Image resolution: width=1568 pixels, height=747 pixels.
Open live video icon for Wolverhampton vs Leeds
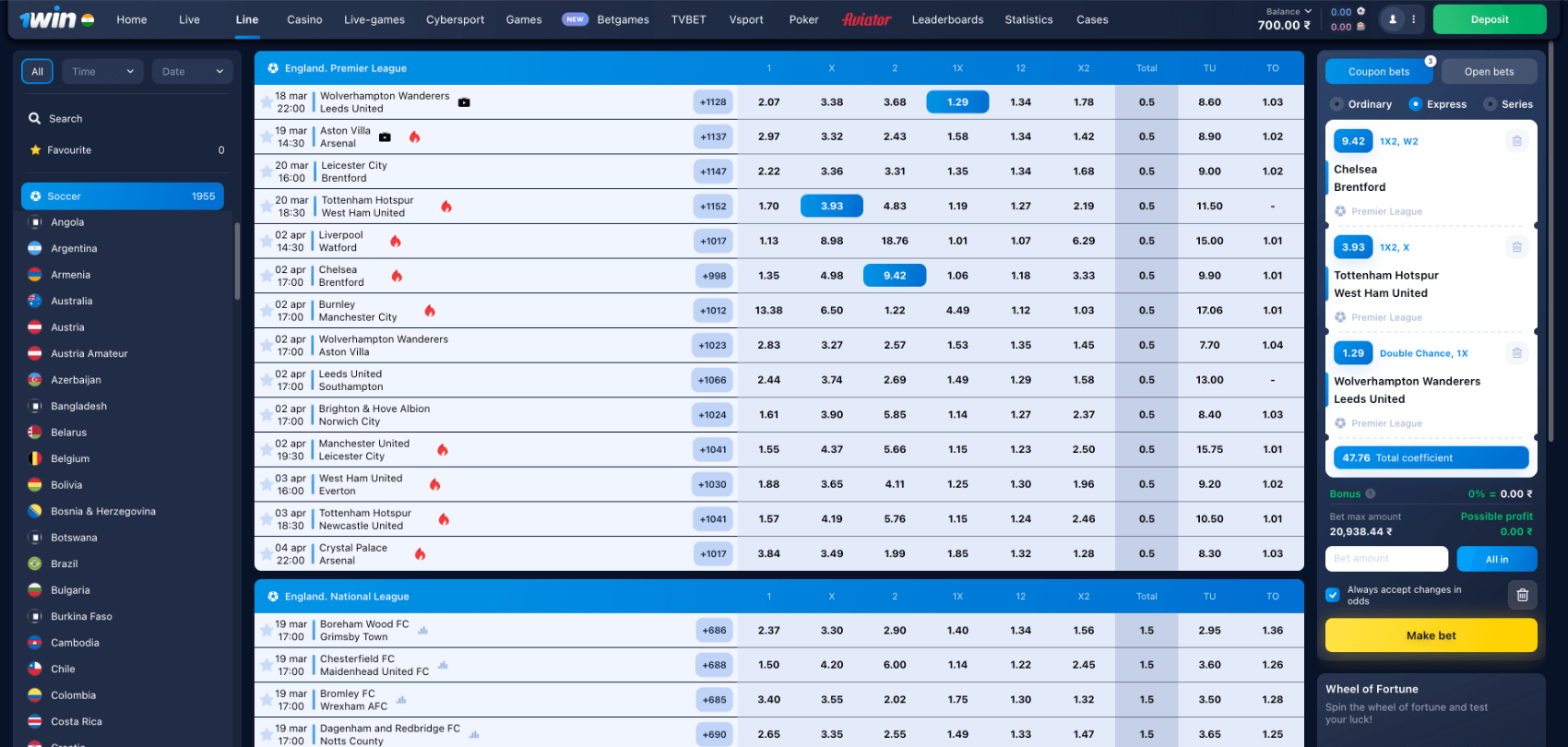point(464,102)
